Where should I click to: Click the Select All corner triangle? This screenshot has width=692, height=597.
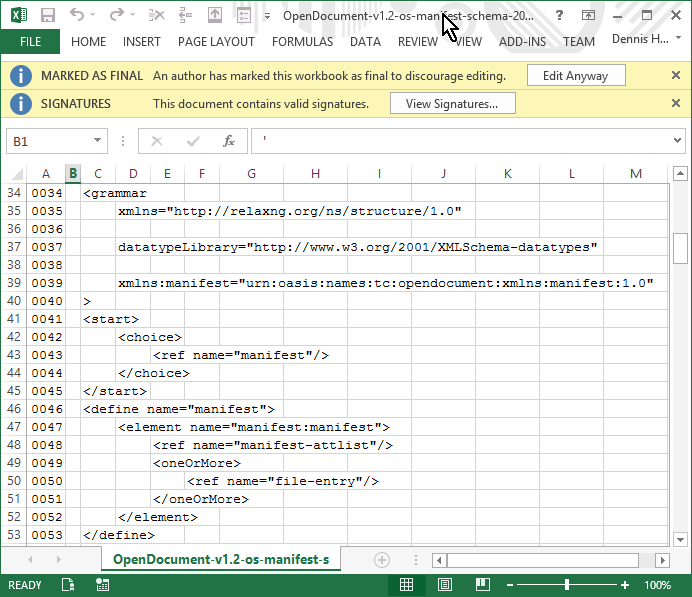(x=15, y=173)
